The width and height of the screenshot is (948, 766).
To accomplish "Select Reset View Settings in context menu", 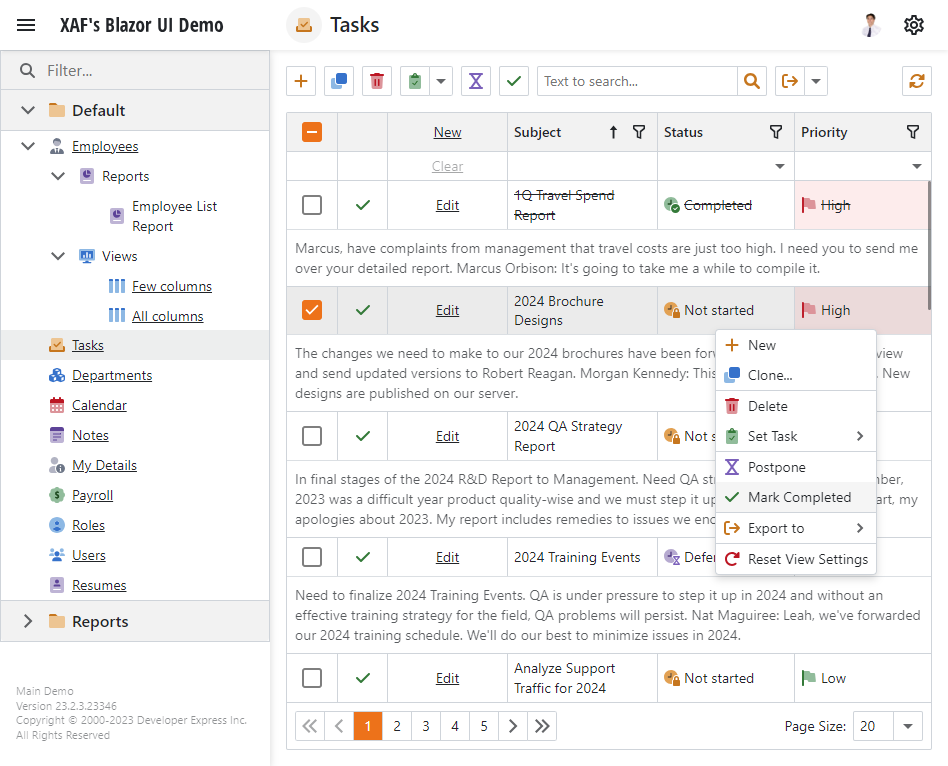I will click(796, 559).
